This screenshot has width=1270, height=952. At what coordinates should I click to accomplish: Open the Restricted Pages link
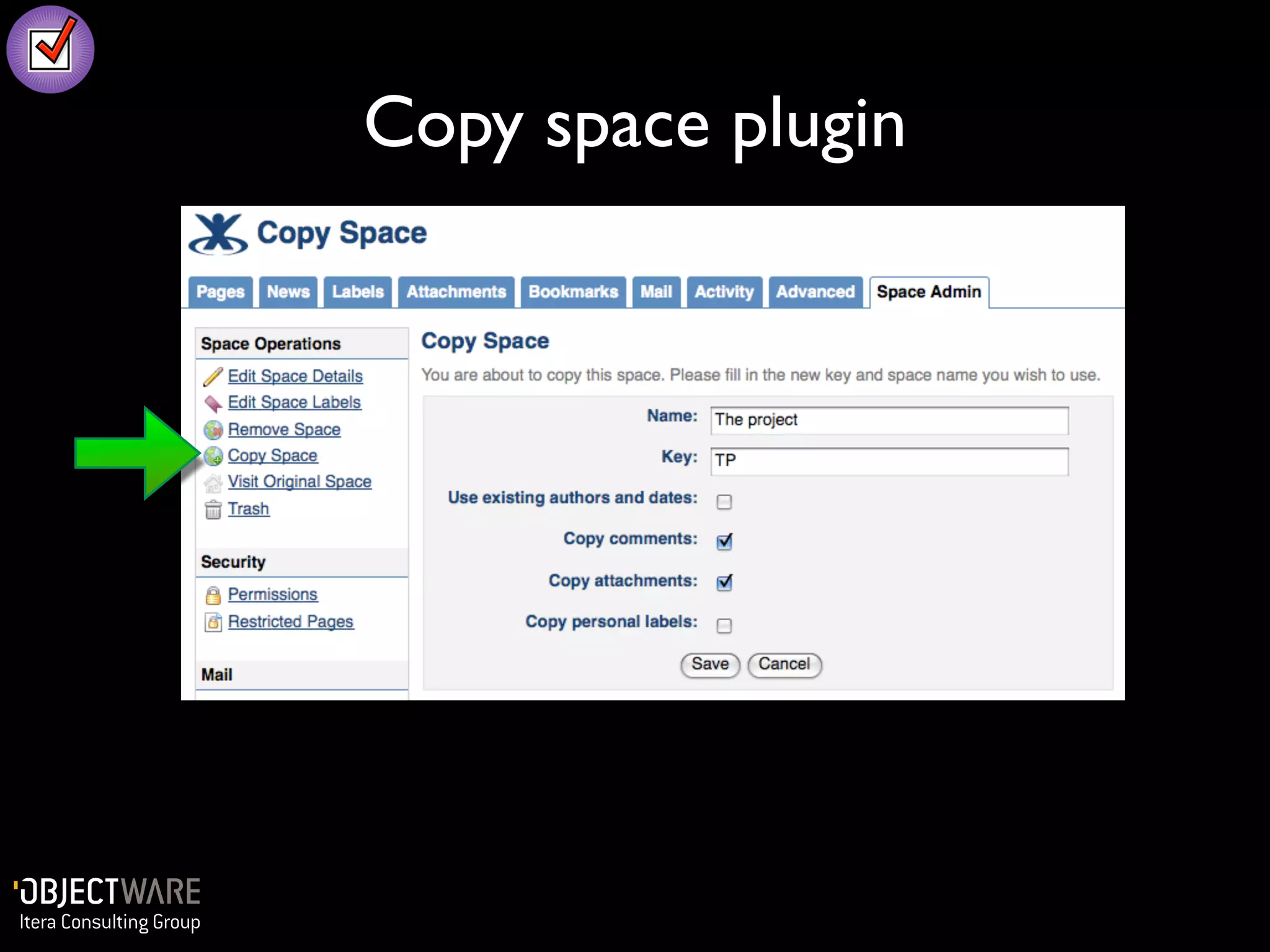click(x=291, y=622)
